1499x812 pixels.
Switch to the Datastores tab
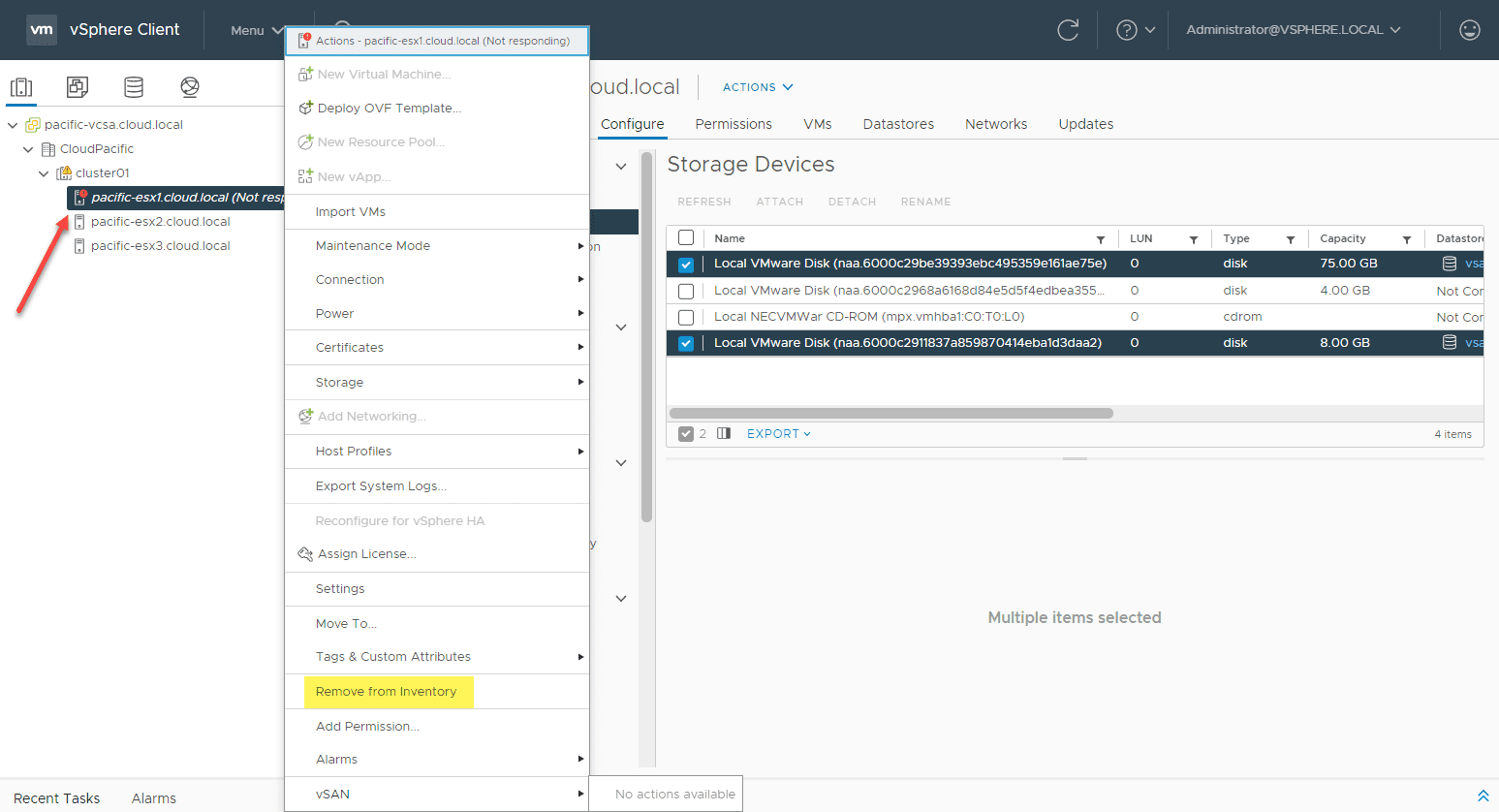898,124
